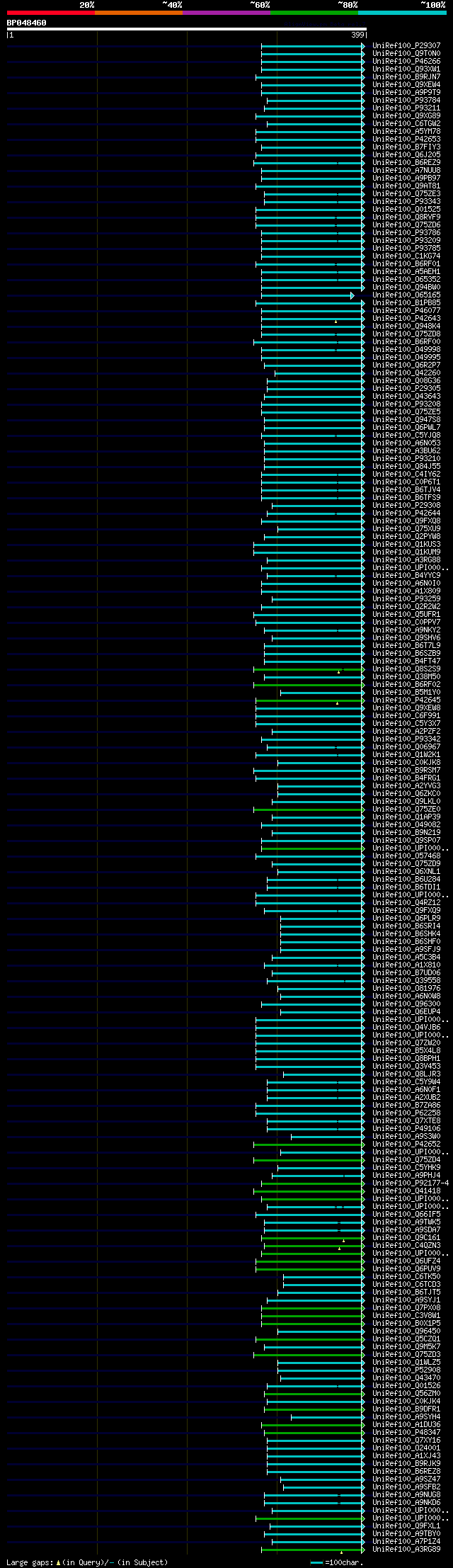Click the orange ~40% identity legend segment
This screenshot has height=1568, width=453.
click(139, 12)
